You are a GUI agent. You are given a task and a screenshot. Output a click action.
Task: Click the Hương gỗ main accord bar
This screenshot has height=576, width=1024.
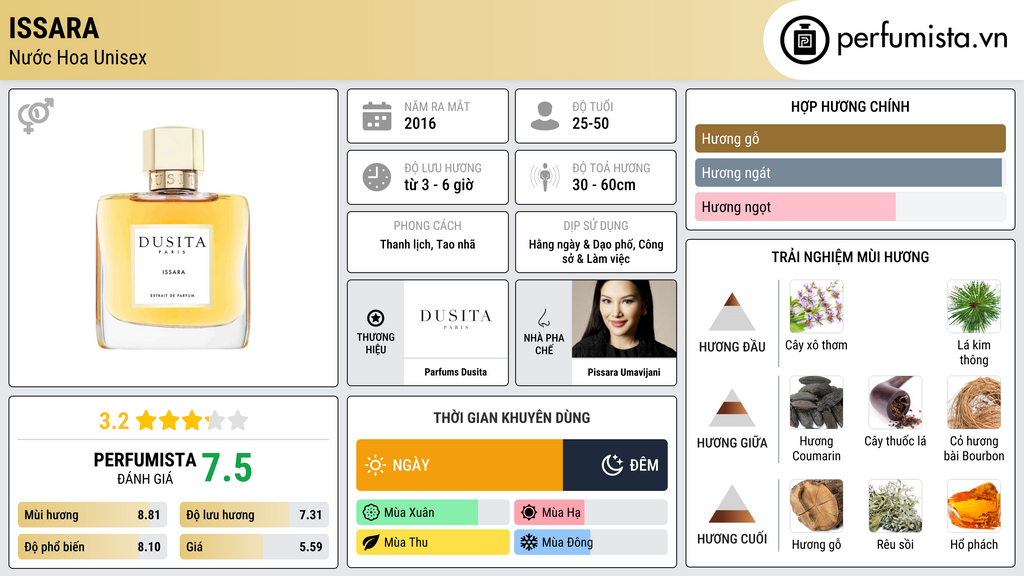(x=850, y=138)
